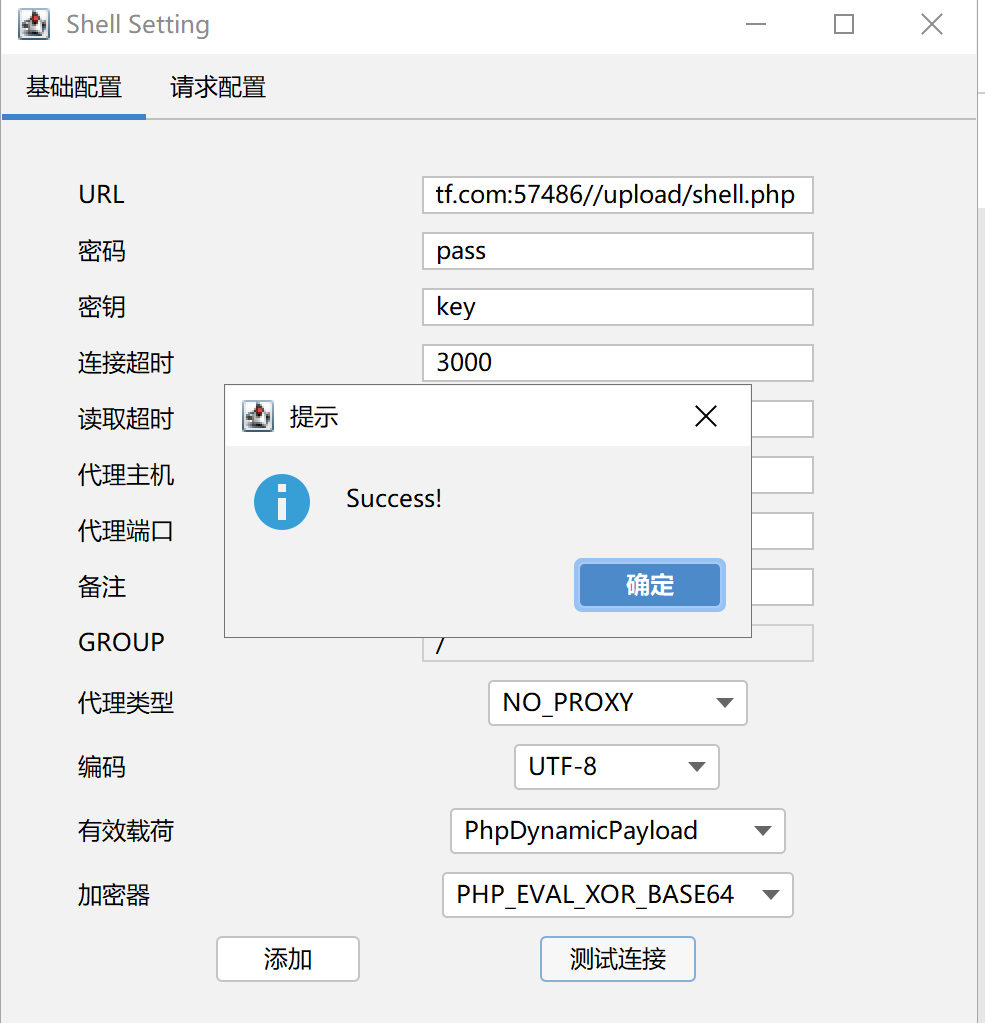Open the 代理类型 NO_PROXY dropdown
This screenshot has height=1023, width=985.
click(x=618, y=703)
